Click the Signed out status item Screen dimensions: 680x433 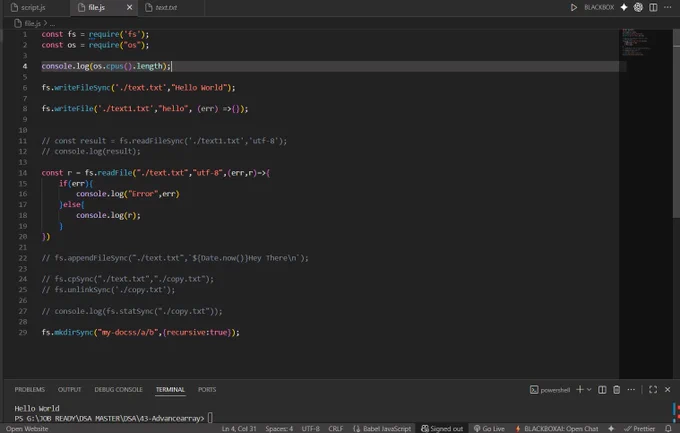click(x=442, y=429)
